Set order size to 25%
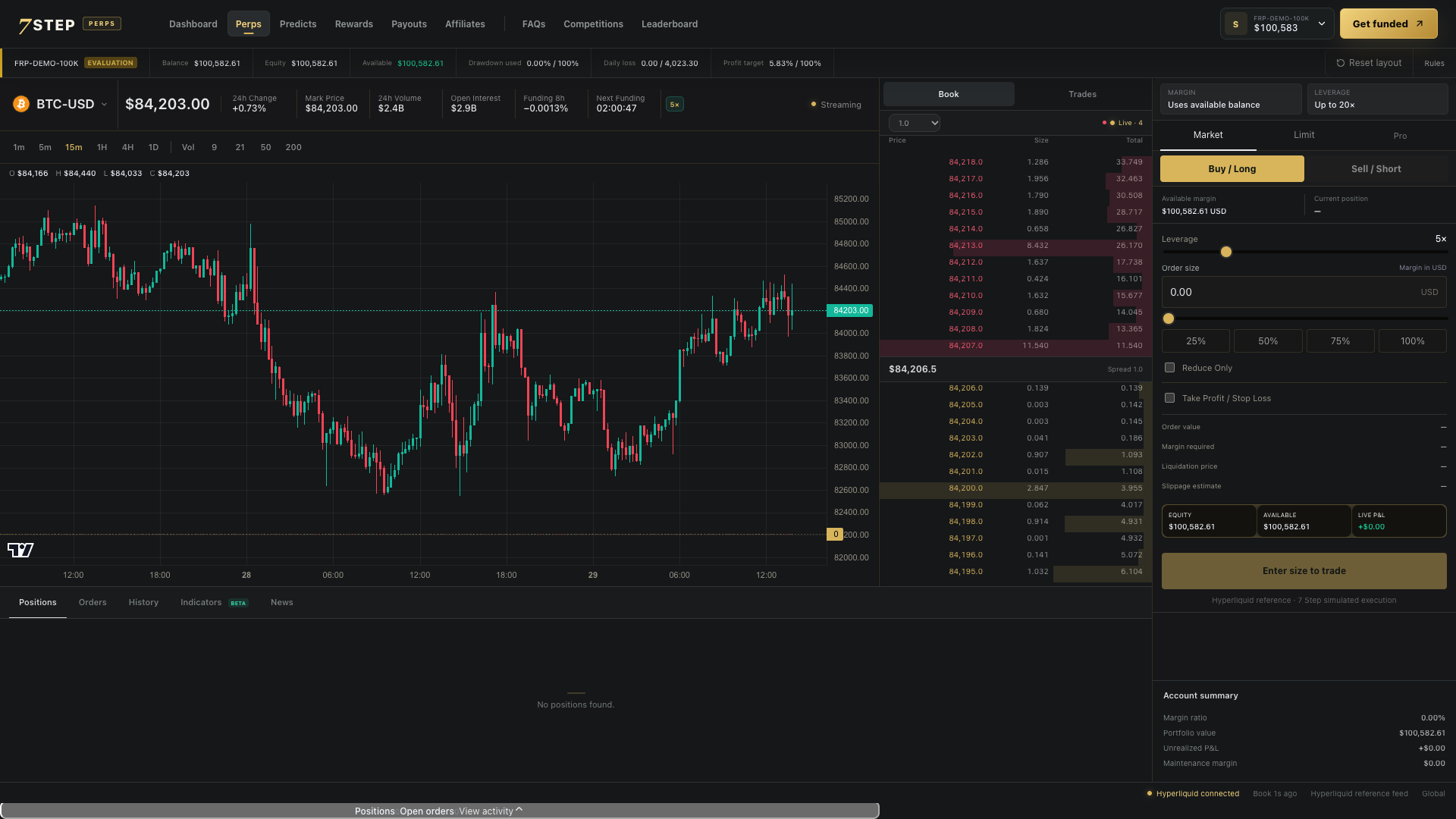Screen dimensions: 1456x819 coord(1196,341)
